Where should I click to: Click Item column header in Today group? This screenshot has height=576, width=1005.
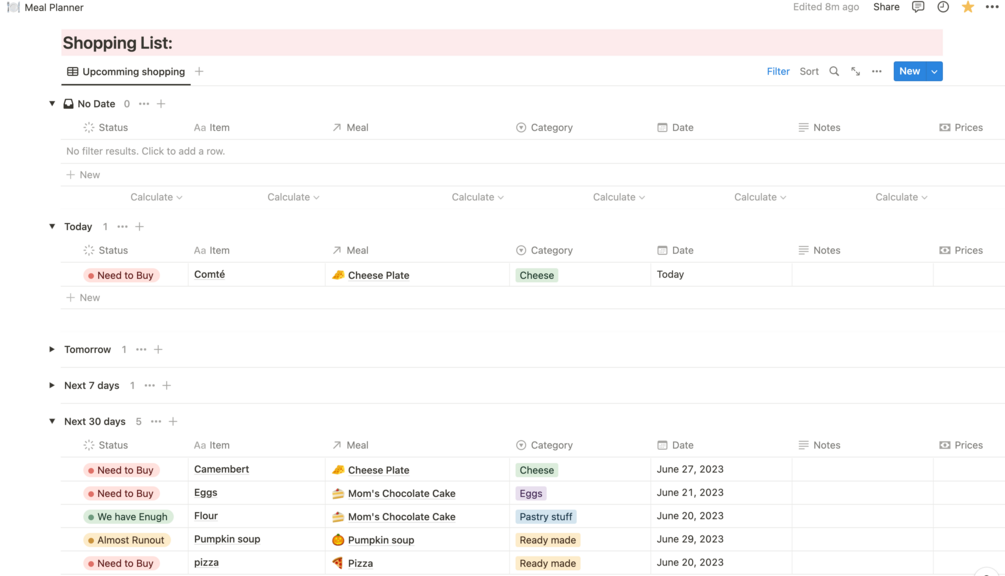(212, 251)
